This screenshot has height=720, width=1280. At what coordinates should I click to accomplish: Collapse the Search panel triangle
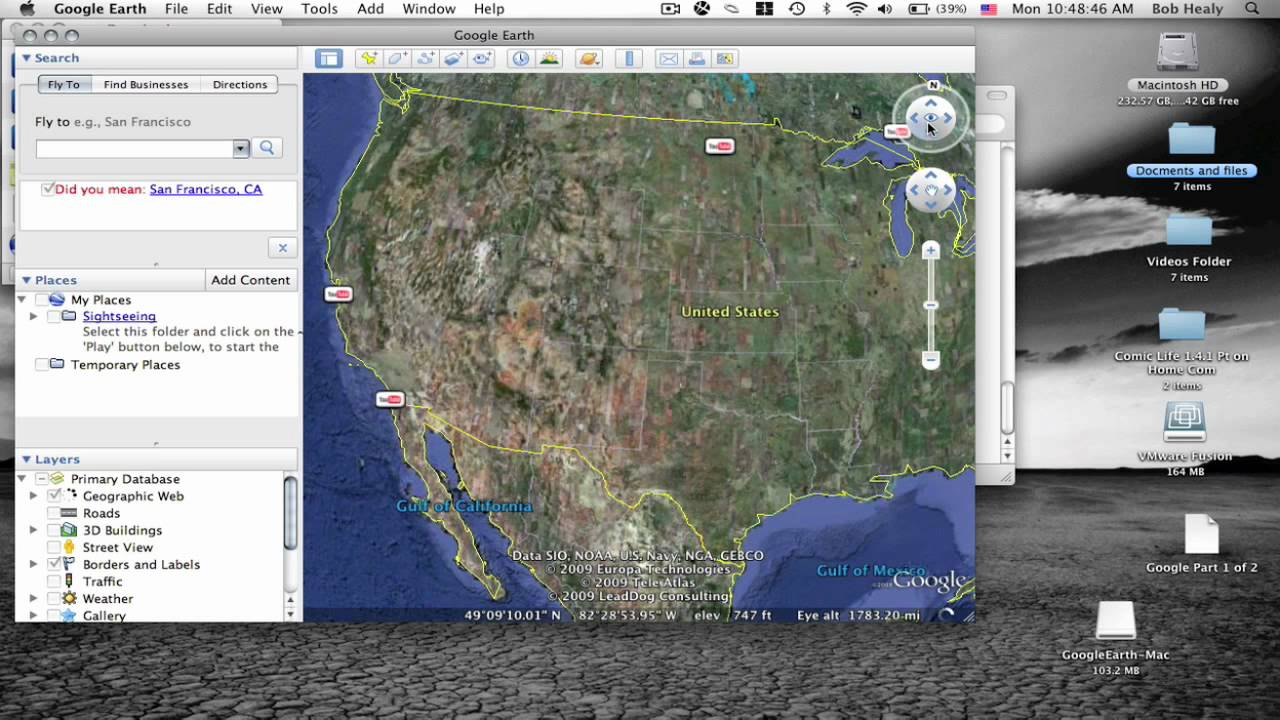26,58
